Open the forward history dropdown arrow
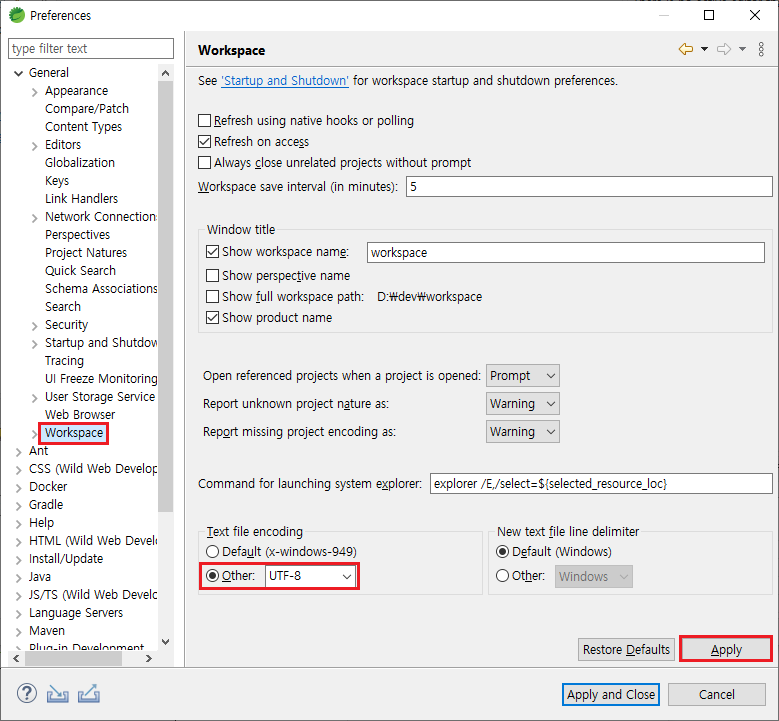The height and width of the screenshot is (721, 779). [x=742, y=49]
